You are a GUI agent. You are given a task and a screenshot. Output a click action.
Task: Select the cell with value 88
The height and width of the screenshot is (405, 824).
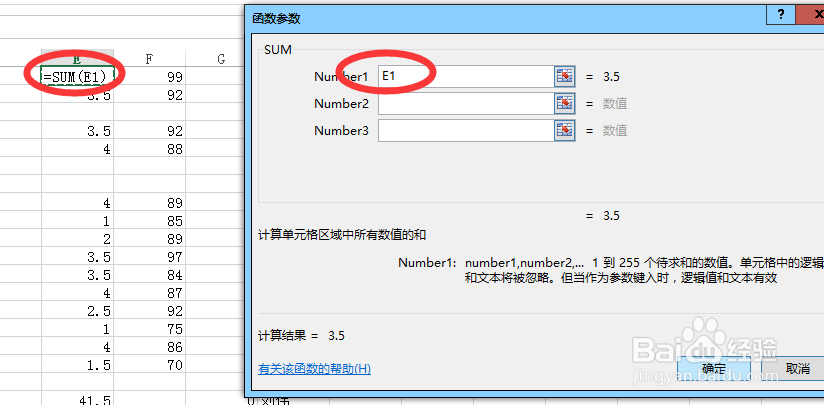coord(149,149)
